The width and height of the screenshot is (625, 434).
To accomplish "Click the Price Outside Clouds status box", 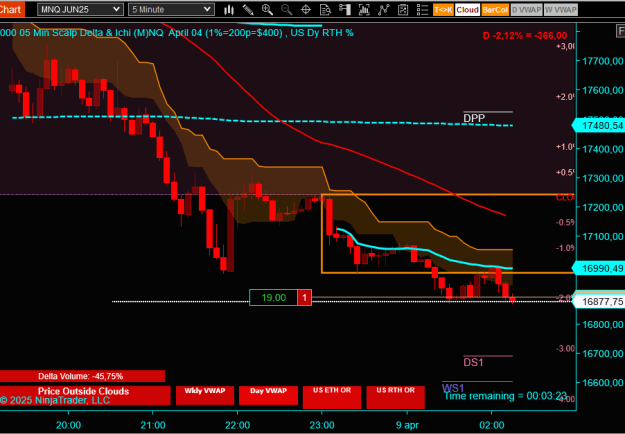I will pyautogui.click(x=85, y=395).
